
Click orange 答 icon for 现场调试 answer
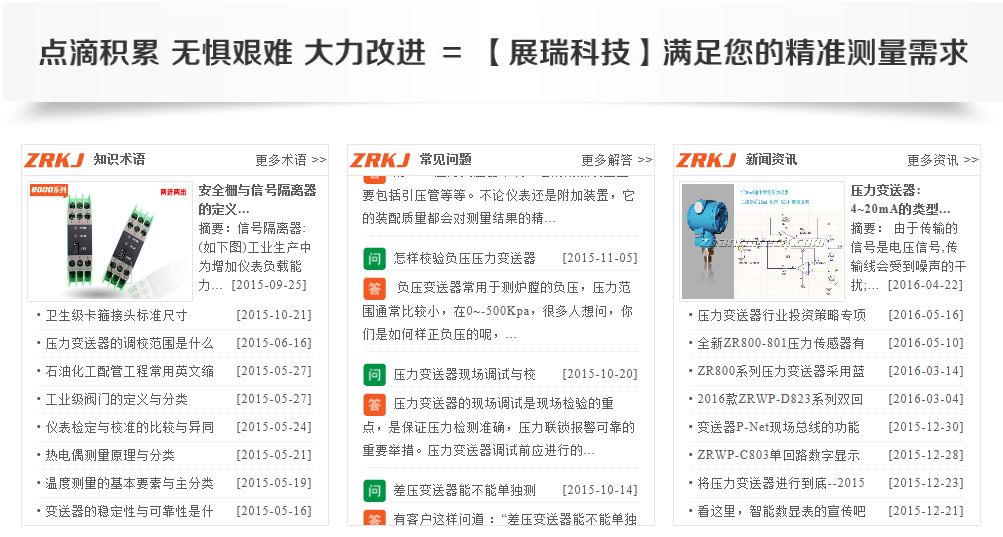tap(374, 404)
